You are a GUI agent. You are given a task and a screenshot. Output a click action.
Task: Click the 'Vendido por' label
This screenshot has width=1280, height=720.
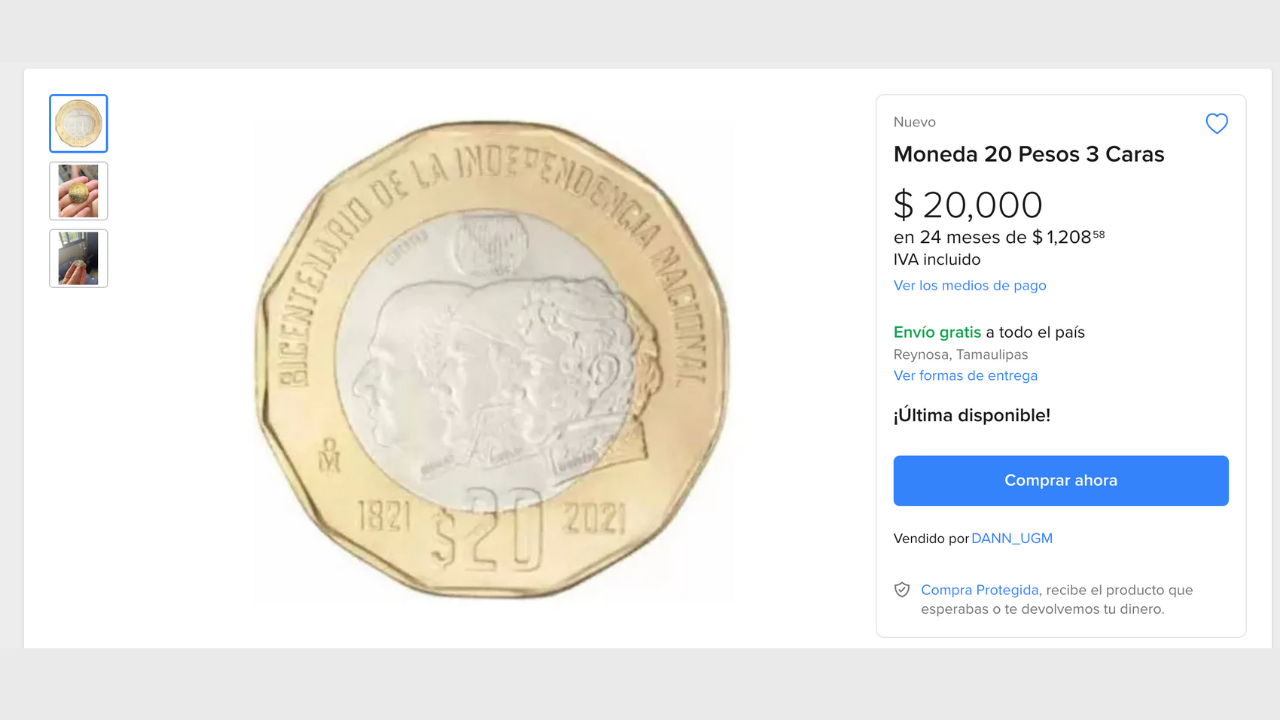pyautogui.click(x=930, y=538)
